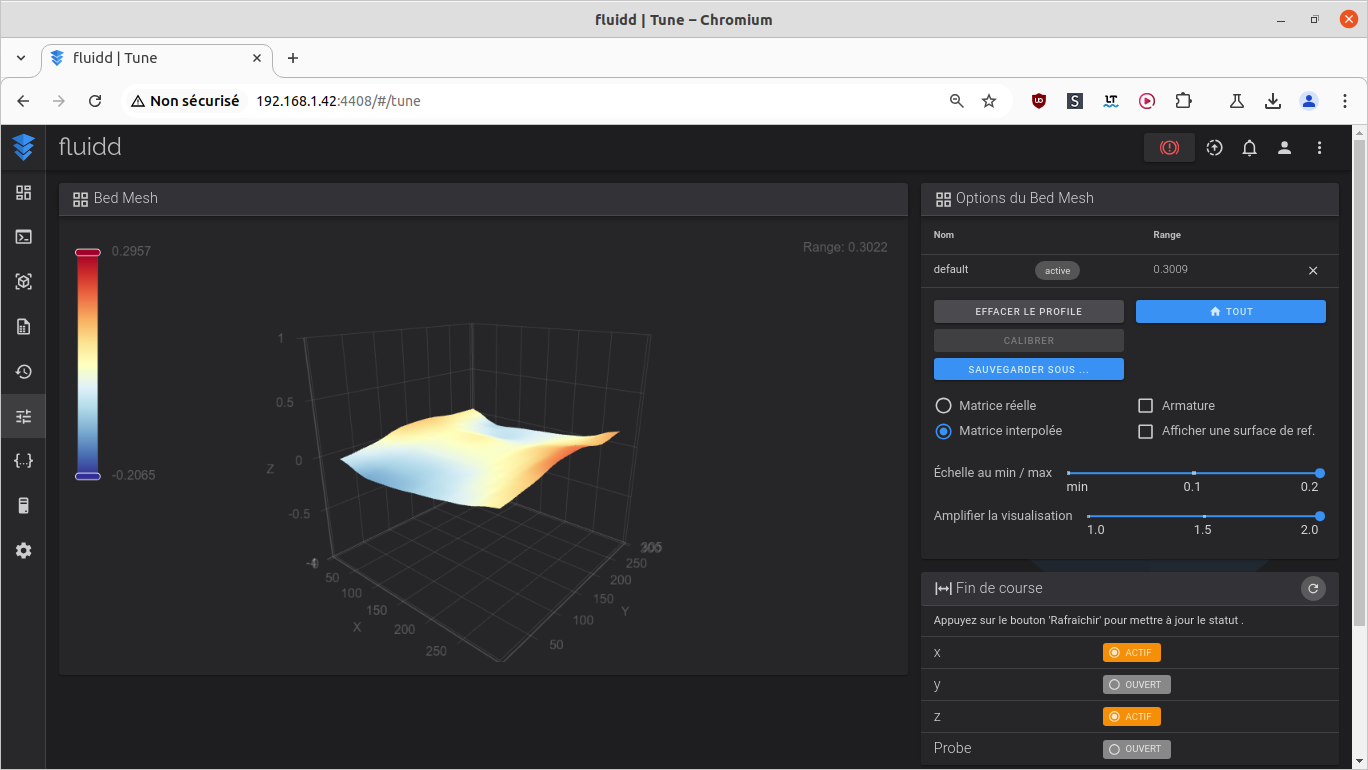Click the SAUVEGARDER SOUS button
1368x770 pixels.
[x=1029, y=369]
